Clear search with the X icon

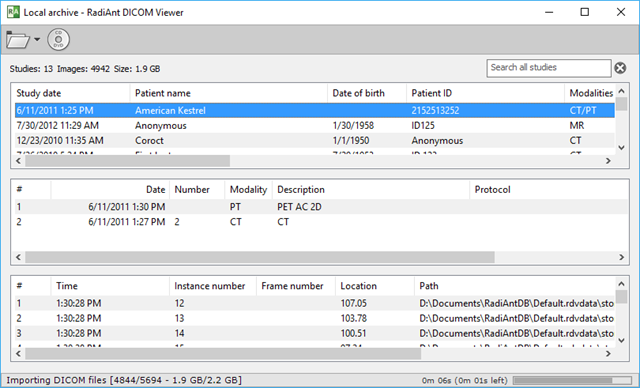(620, 68)
